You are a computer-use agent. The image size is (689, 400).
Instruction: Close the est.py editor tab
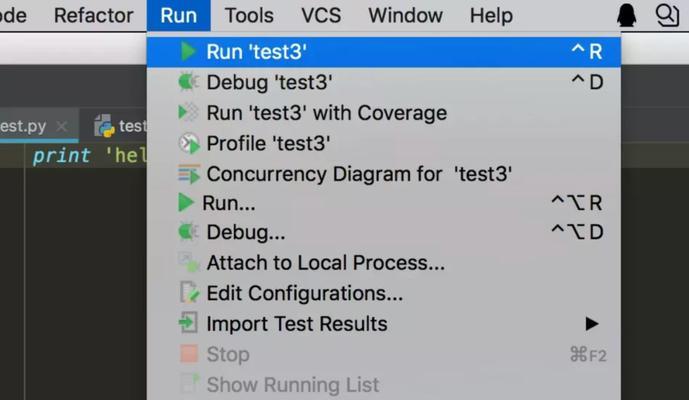[x=62, y=127]
